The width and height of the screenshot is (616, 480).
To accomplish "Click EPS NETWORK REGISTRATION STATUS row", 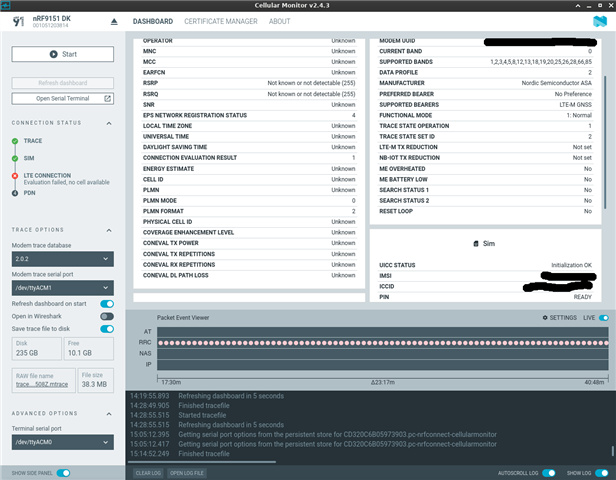I will (249, 115).
